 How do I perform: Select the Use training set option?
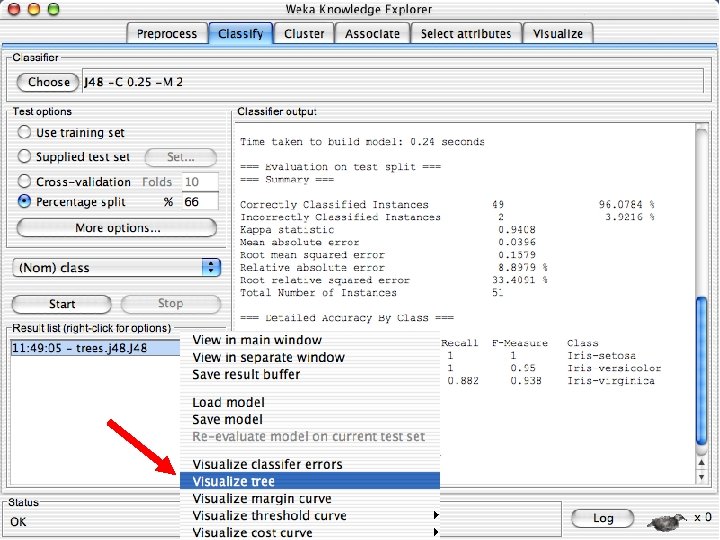(x=71, y=133)
